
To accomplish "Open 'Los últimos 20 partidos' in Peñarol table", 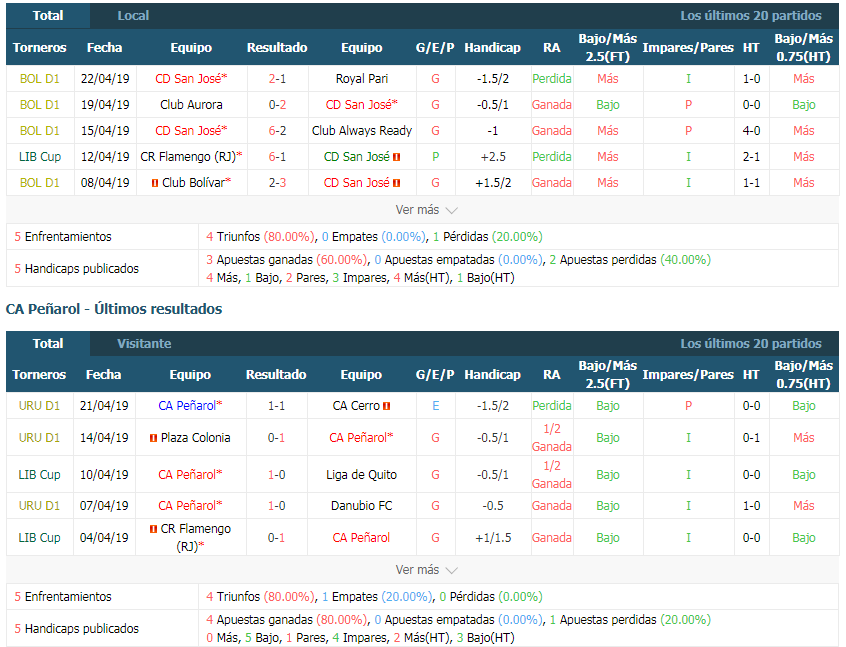I will tap(751, 344).
